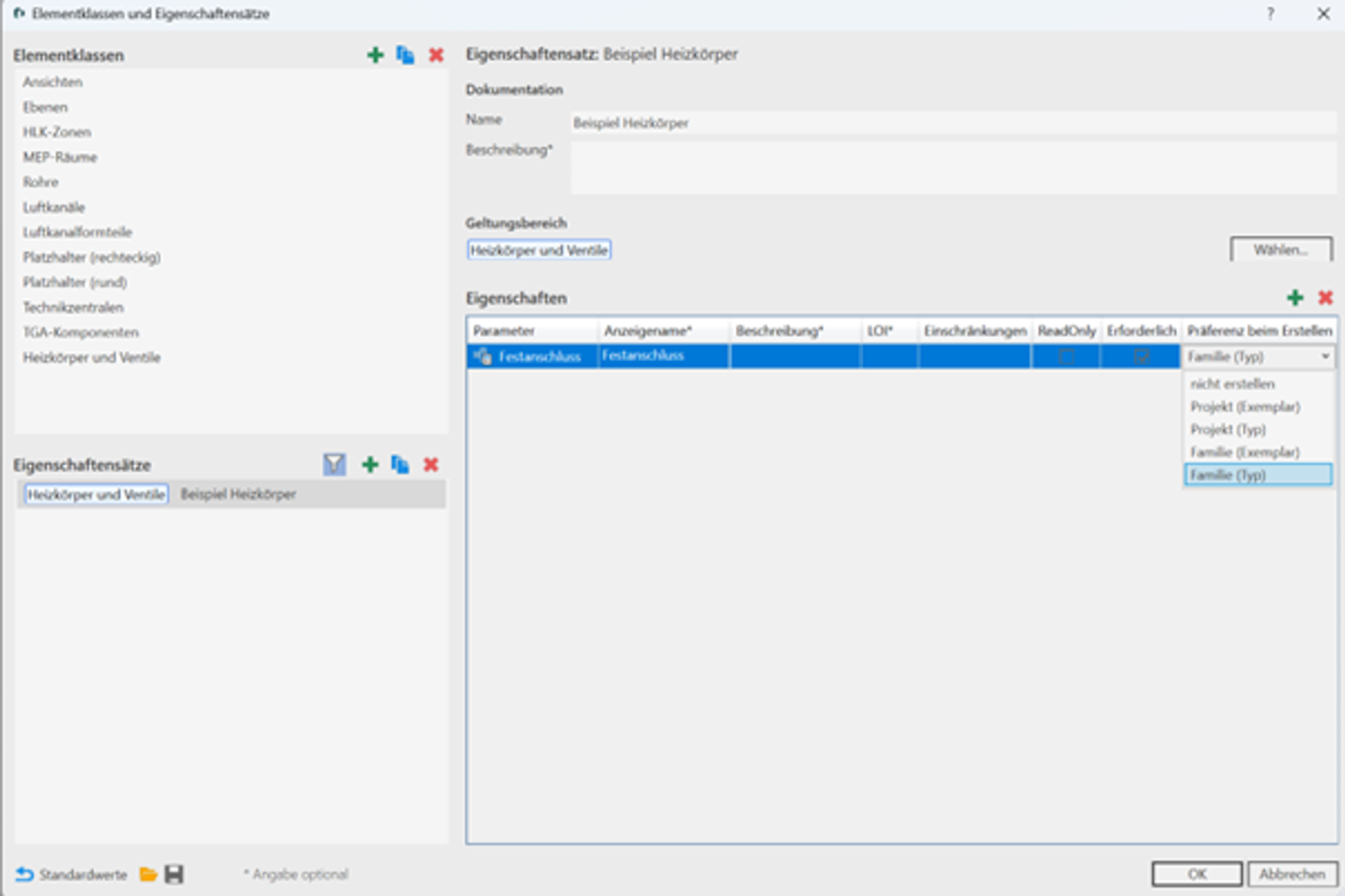This screenshot has width=1345, height=896.
Task: Click the Wählen... button
Action: (1281, 250)
